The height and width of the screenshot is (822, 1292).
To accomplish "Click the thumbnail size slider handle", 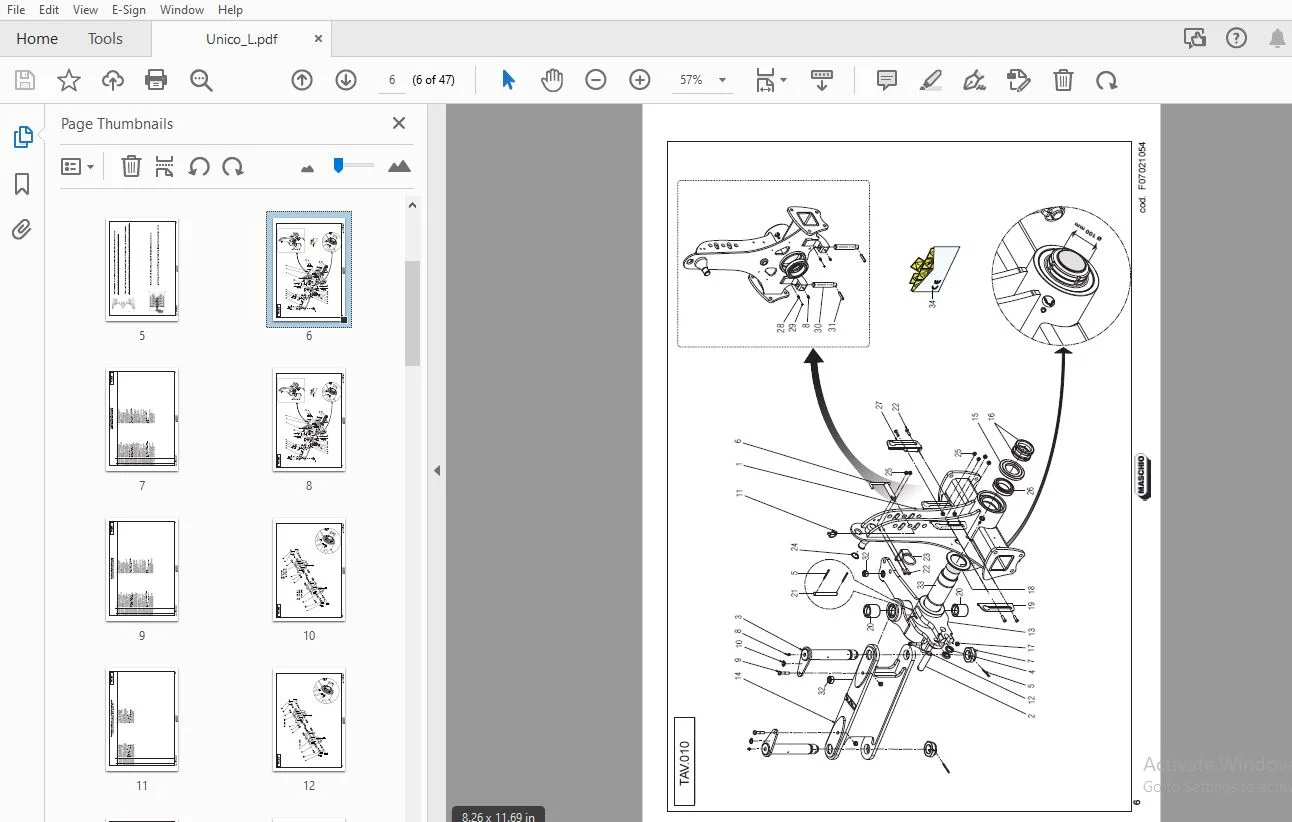I will 338,165.
